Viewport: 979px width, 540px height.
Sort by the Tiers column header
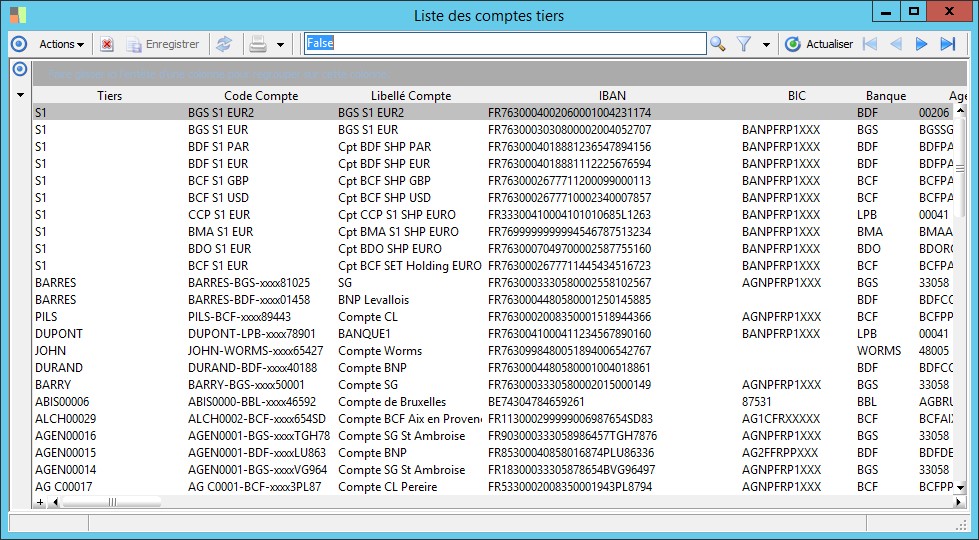pyautogui.click(x=109, y=96)
